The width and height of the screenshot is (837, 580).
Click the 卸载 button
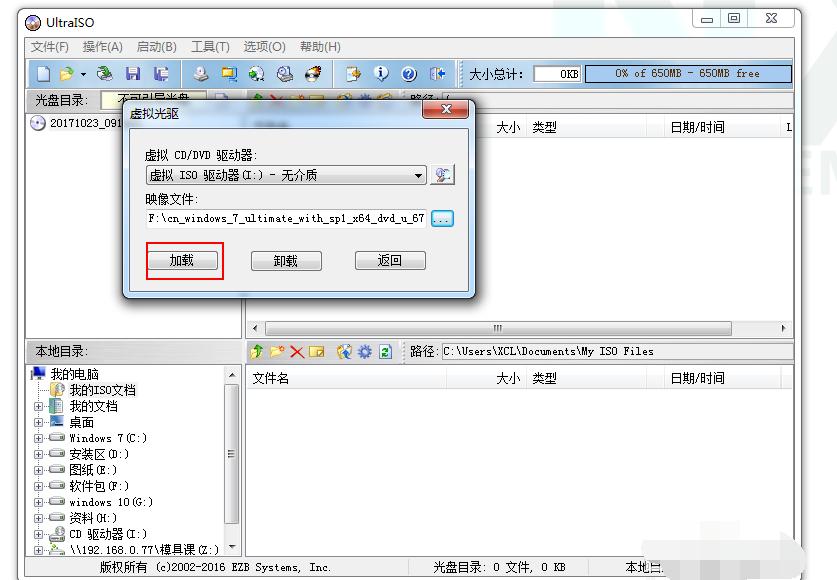click(286, 261)
